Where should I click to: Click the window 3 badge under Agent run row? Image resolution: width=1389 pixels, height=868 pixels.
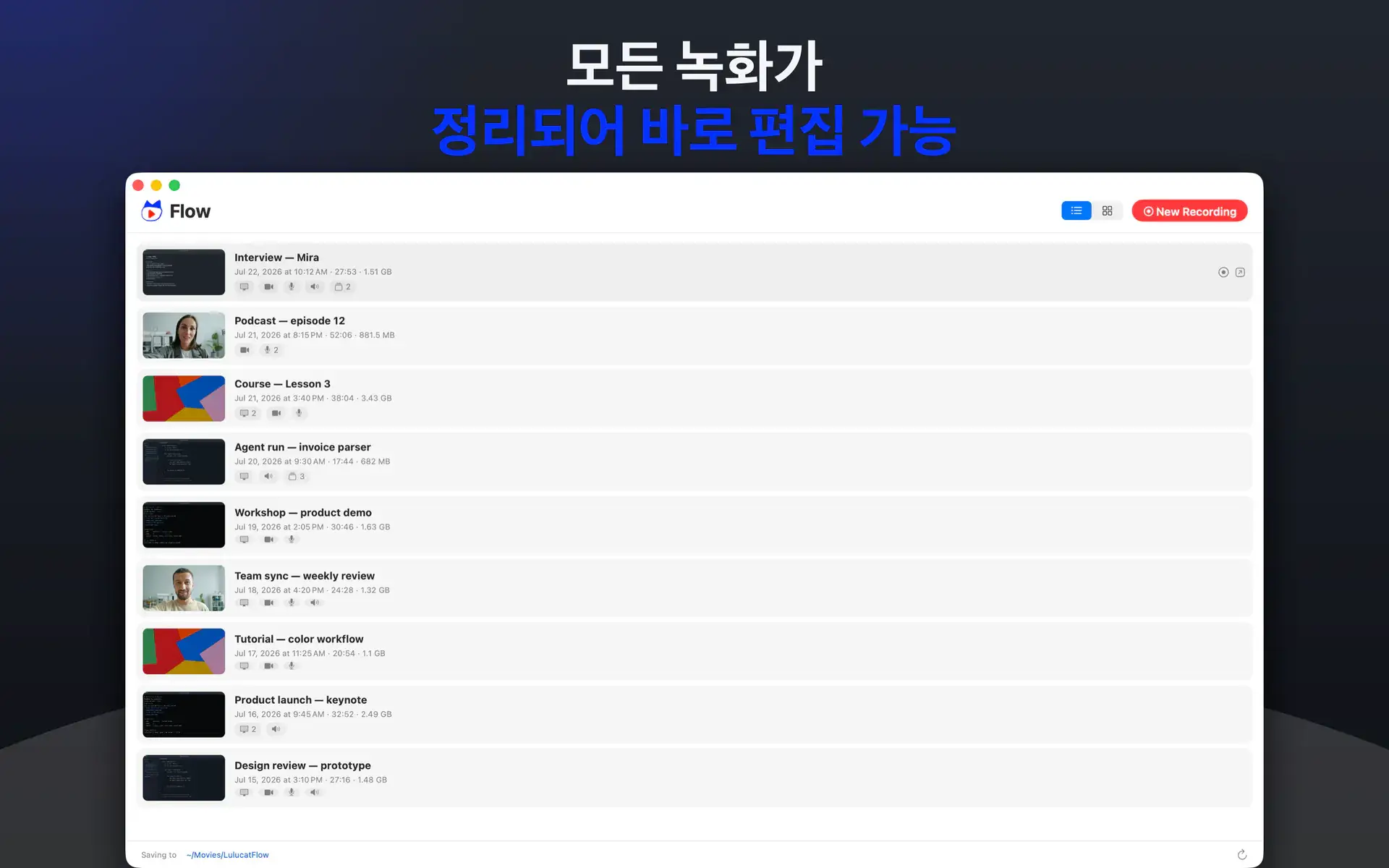point(297,477)
